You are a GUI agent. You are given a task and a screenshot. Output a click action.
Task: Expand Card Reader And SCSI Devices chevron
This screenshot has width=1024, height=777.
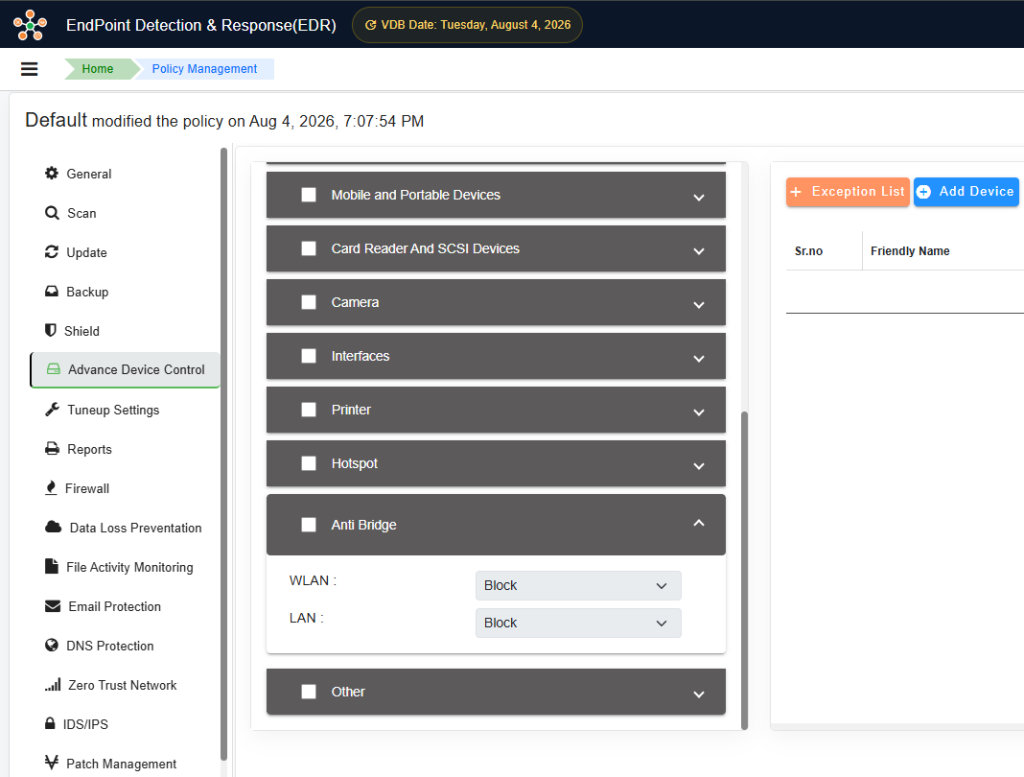tap(699, 251)
